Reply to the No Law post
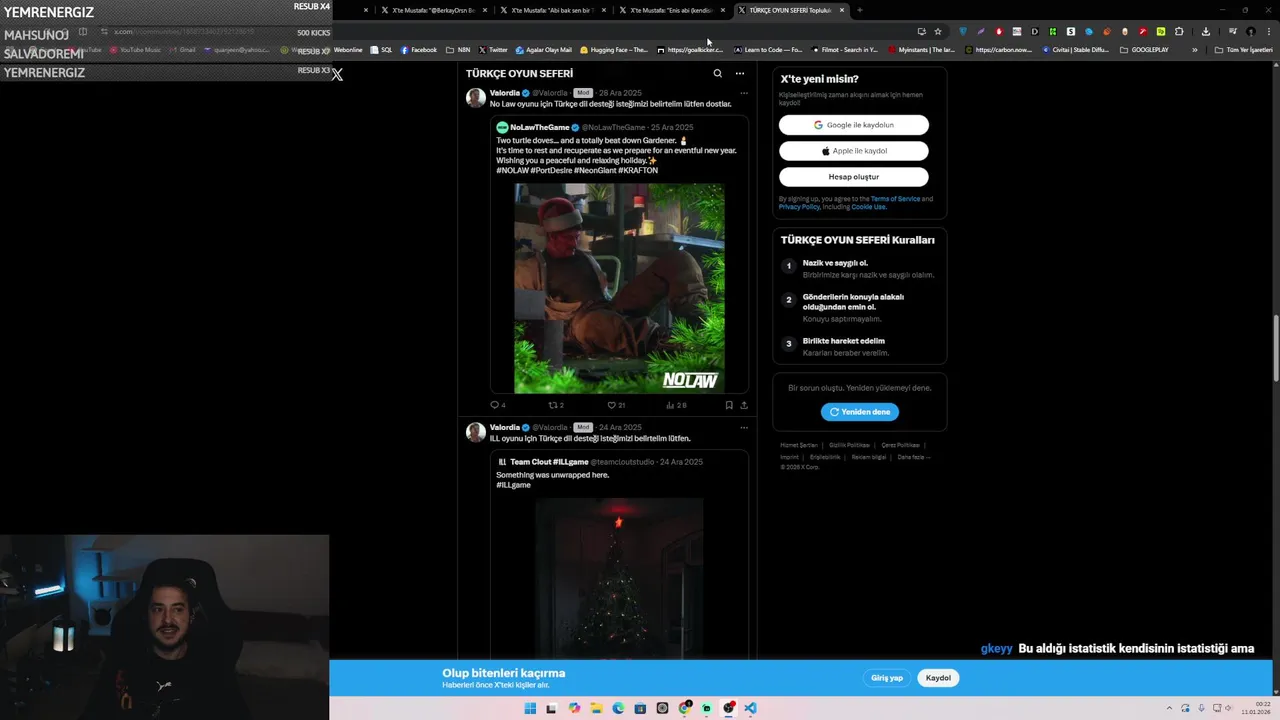 [x=497, y=405]
